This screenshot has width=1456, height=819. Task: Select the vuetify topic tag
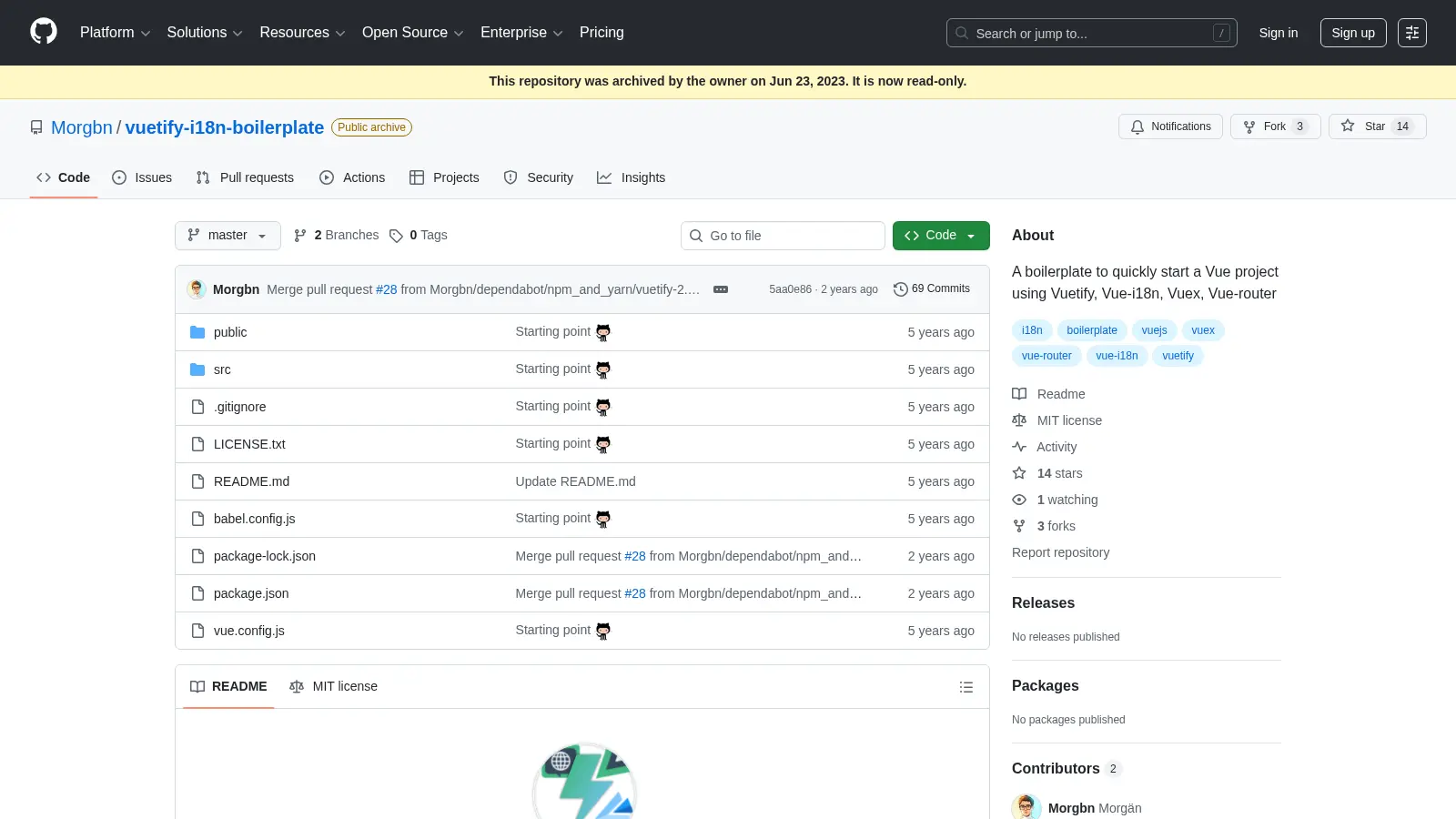coord(1178,356)
